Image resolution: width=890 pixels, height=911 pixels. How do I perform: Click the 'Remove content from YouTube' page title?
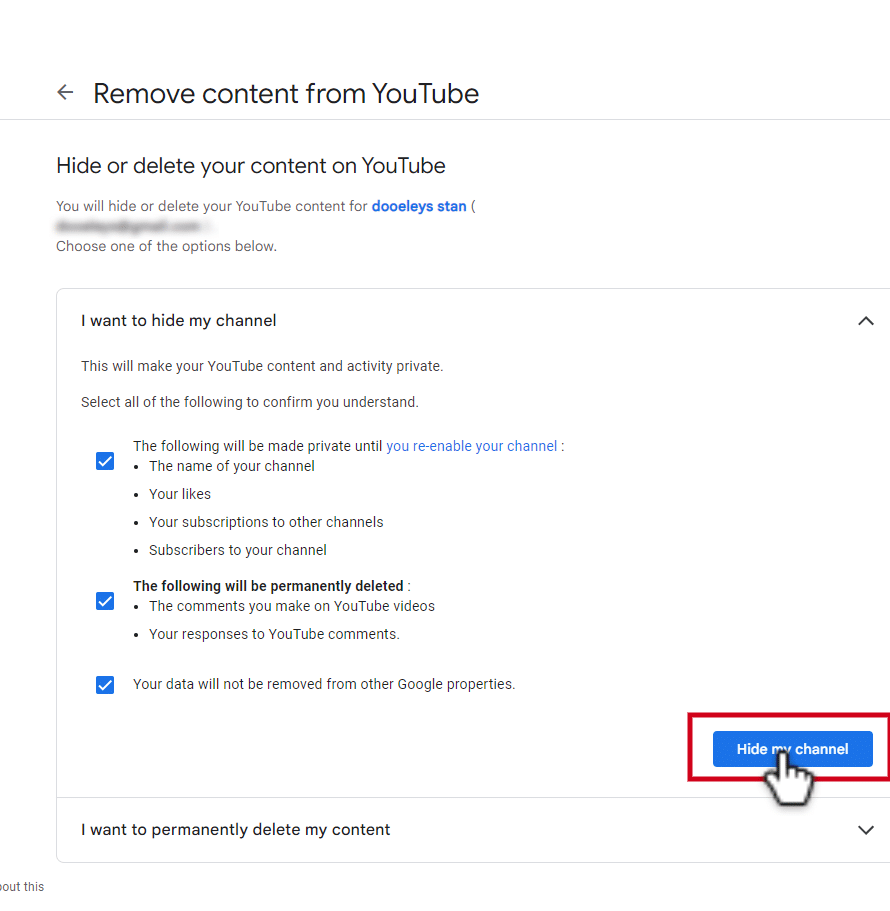[x=286, y=94]
